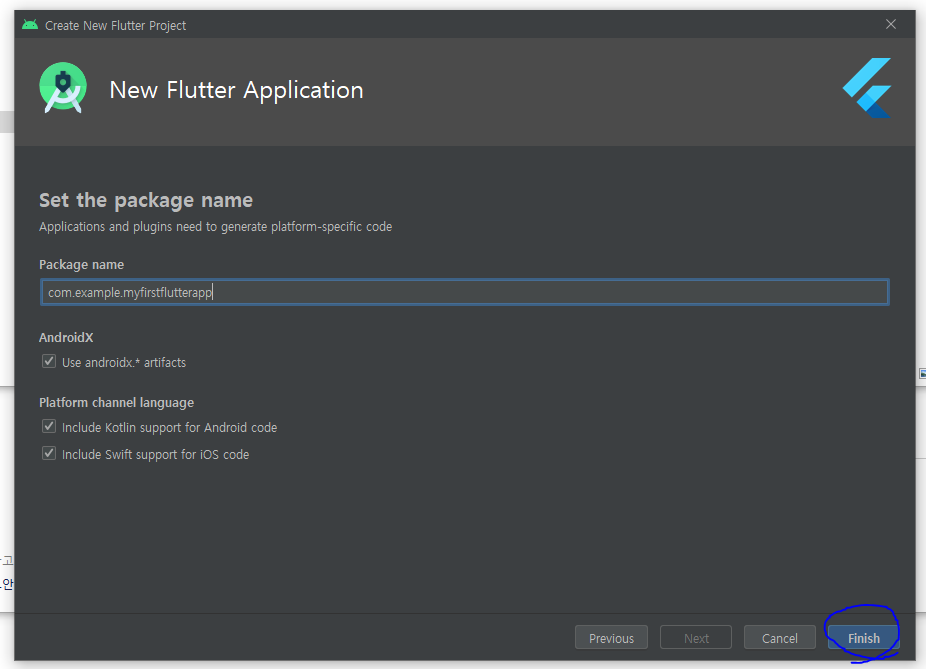Uncheck Include Swift support for iOS code
Viewport: 926px width, 669px height.
[x=49, y=453]
